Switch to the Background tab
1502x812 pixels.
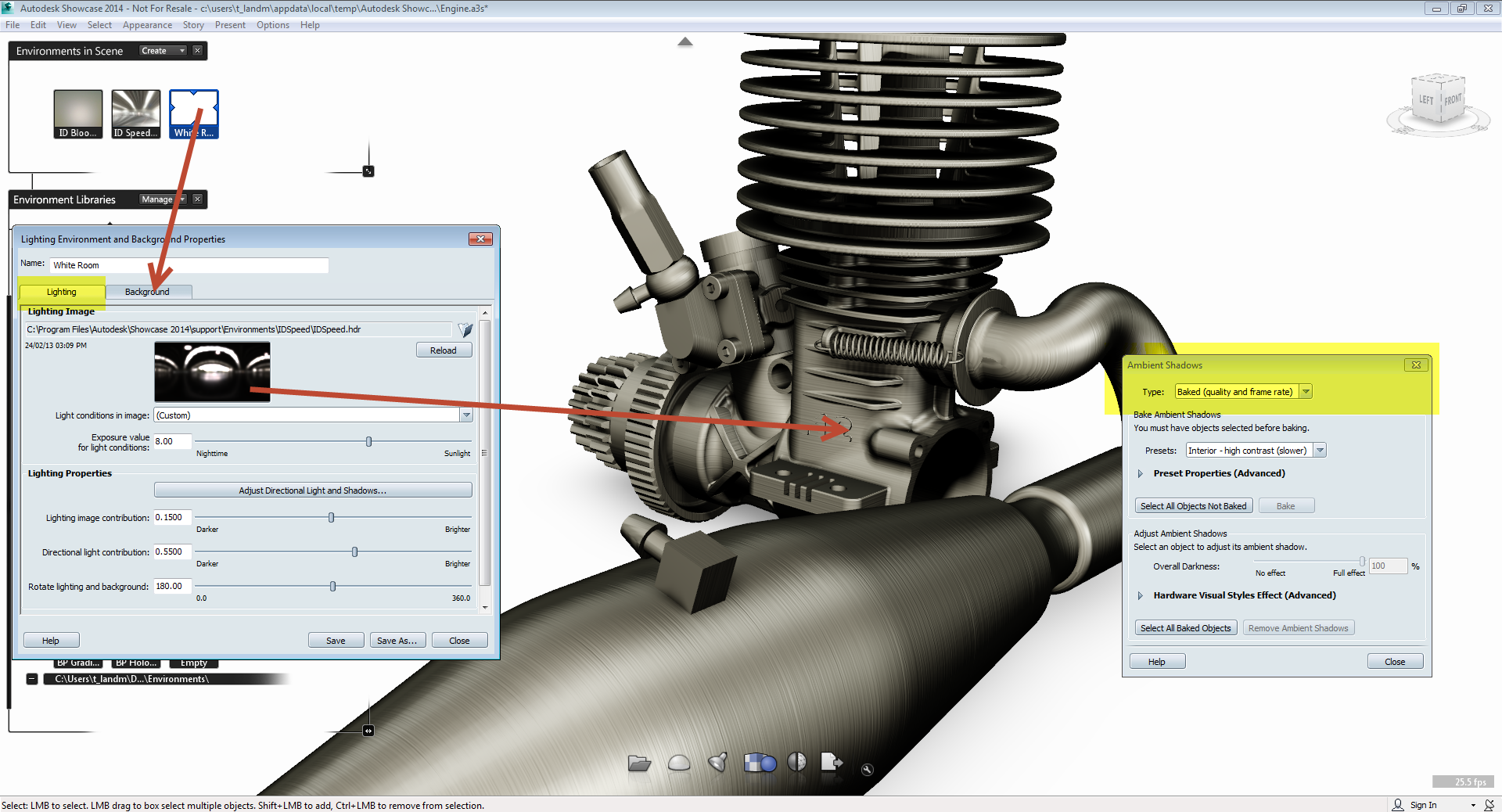point(149,292)
